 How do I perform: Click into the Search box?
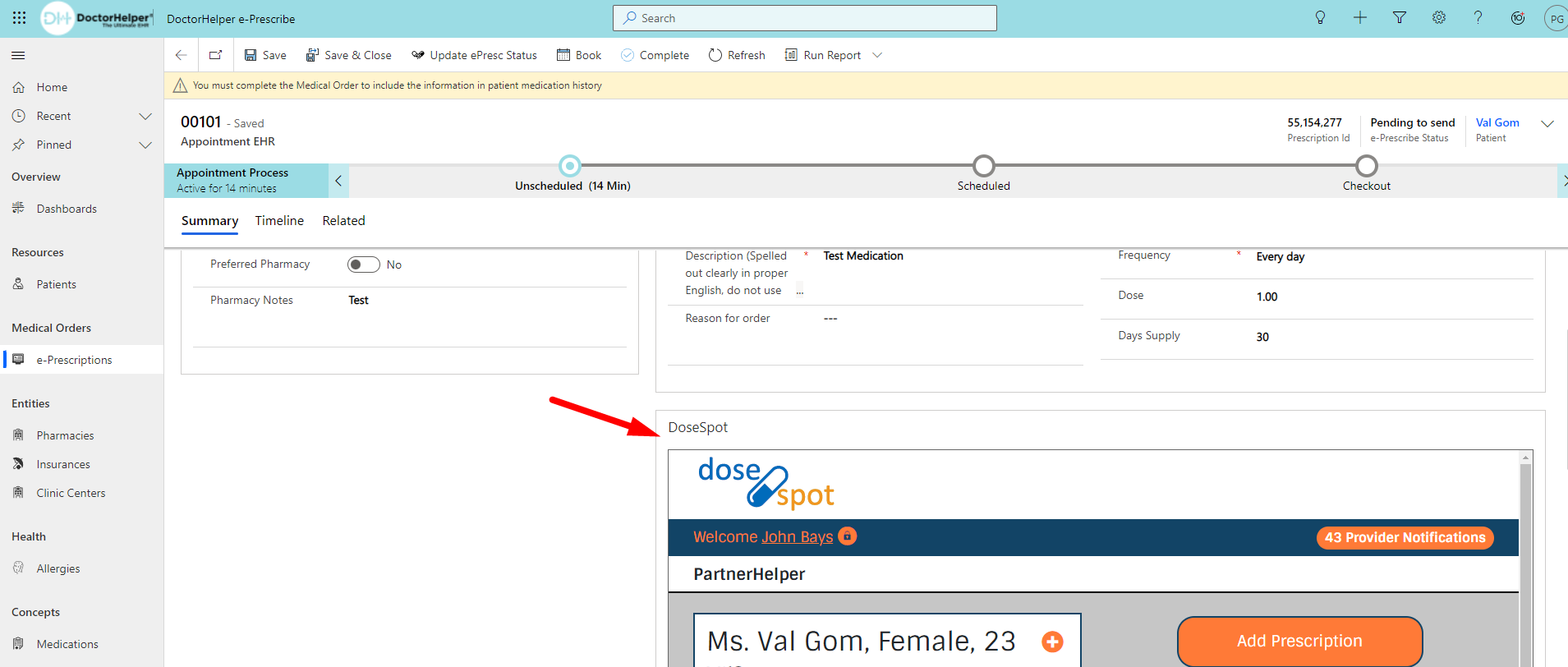tap(805, 18)
